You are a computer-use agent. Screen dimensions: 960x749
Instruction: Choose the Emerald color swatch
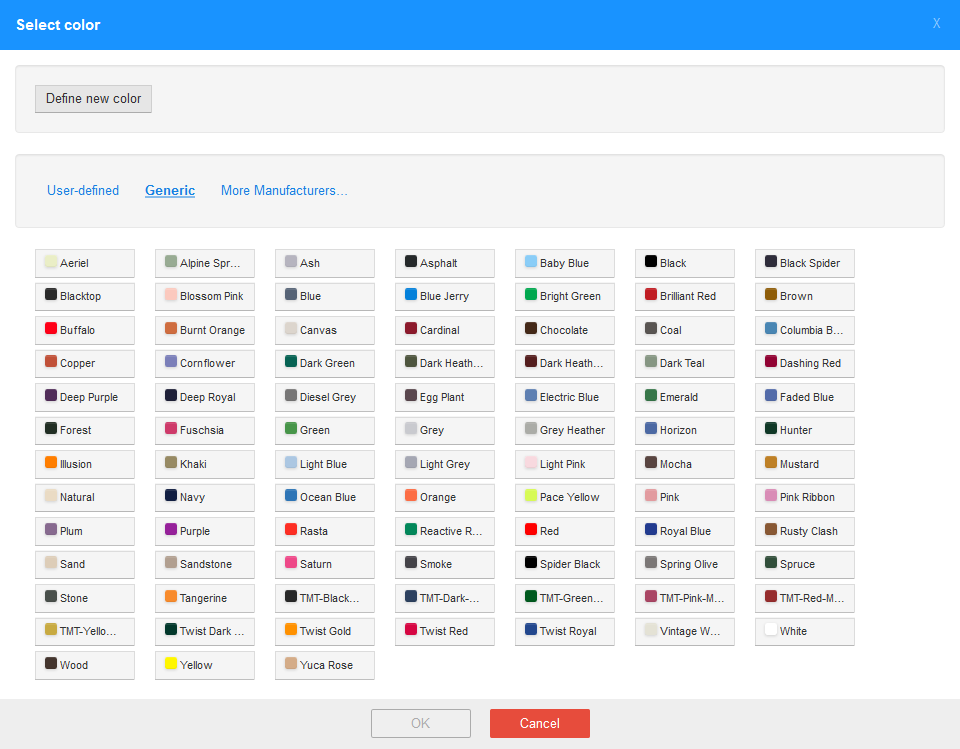[x=684, y=397]
